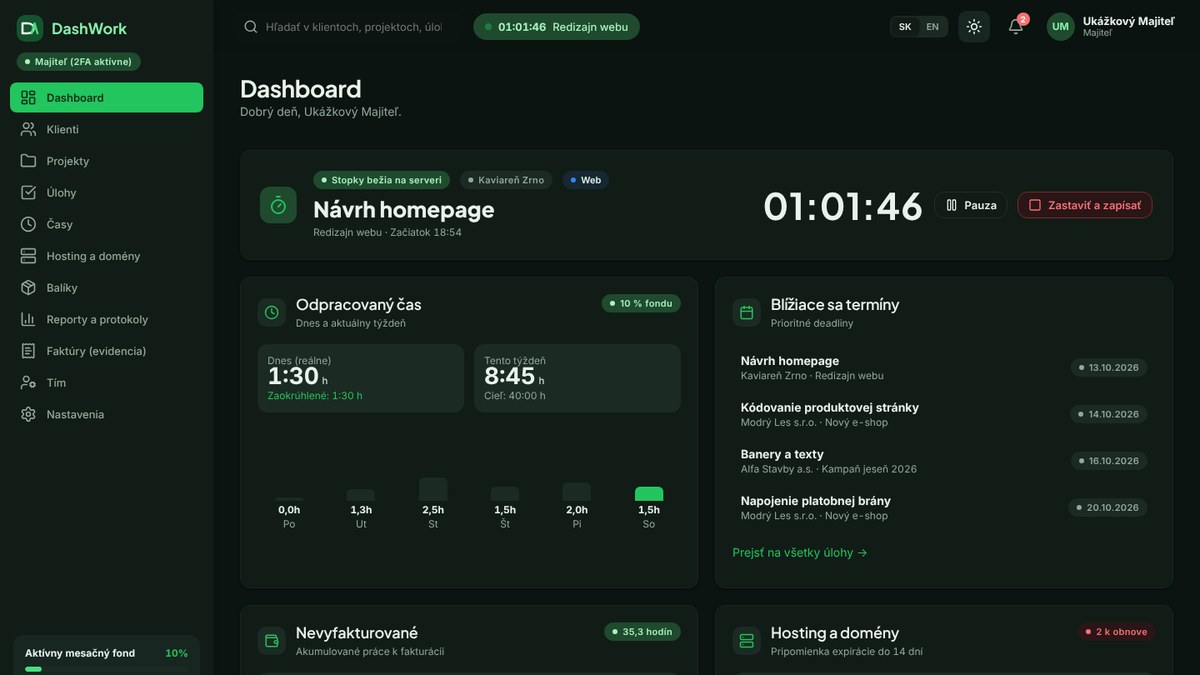Click the Reporty a protokoly chart icon
Screen dimensions: 1200x675
(28, 319)
